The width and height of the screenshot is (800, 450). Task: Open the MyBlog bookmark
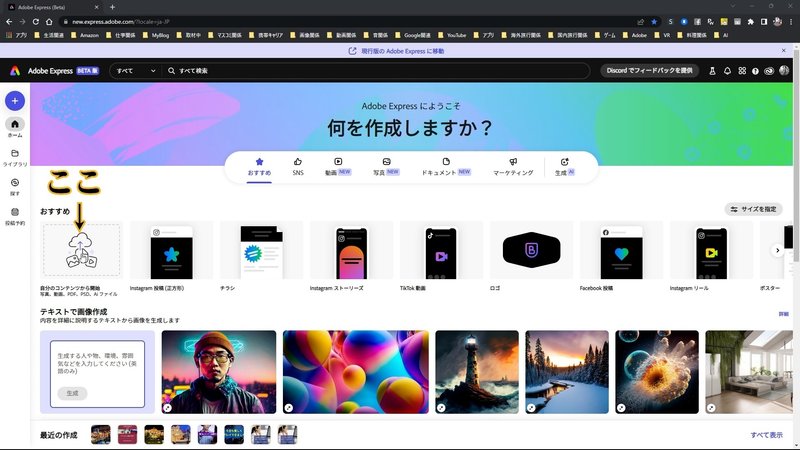[156, 35]
